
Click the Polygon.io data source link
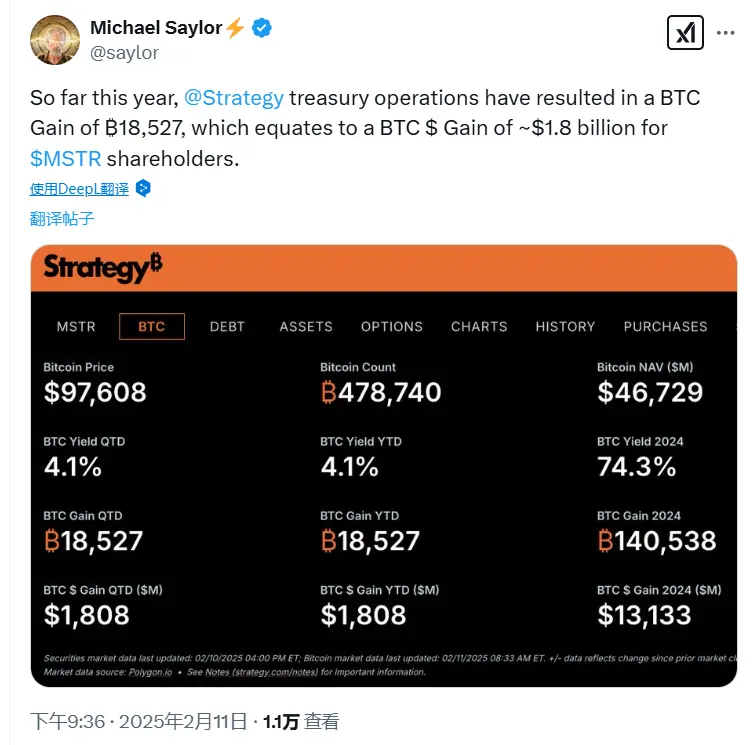150,672
